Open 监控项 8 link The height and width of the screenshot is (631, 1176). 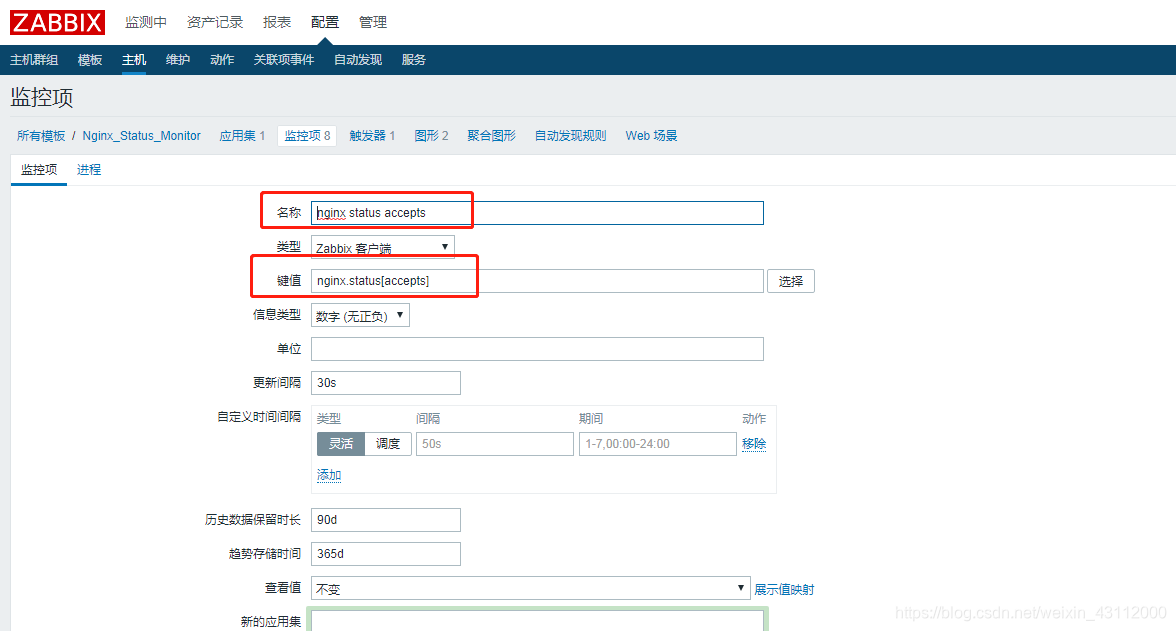pos(308,136)
